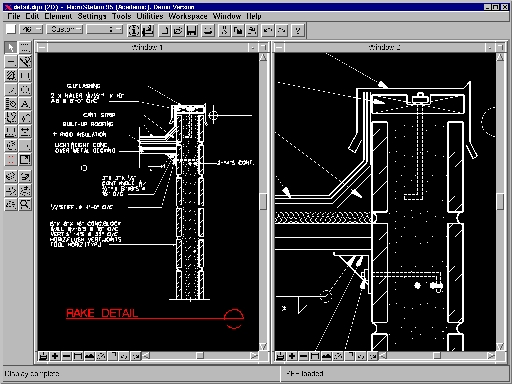Click the Undo icon in toolbar

click(268, 30)
